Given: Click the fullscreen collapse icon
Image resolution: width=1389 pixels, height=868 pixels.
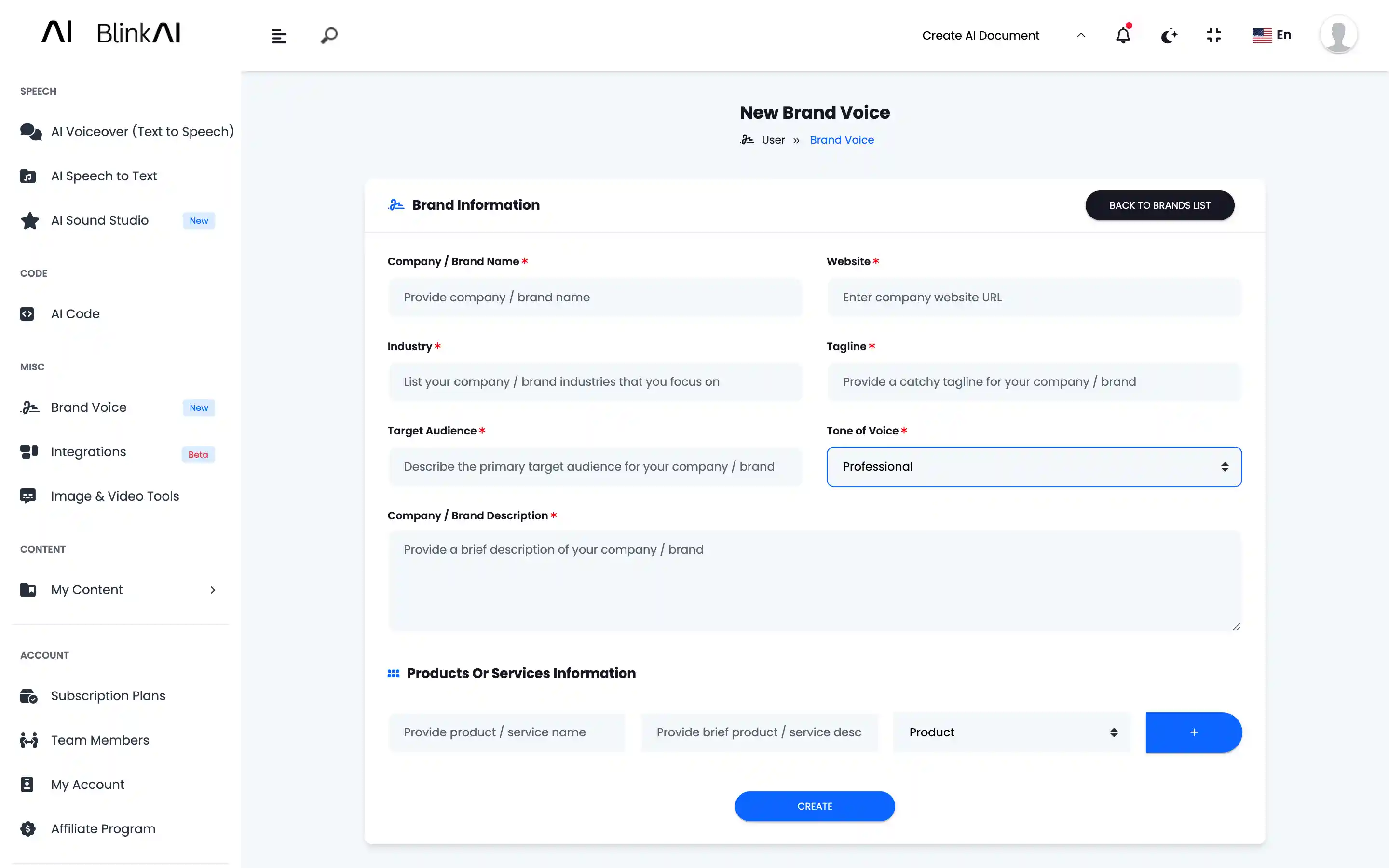Looking at the screenshot, I should pos(1213,36).
